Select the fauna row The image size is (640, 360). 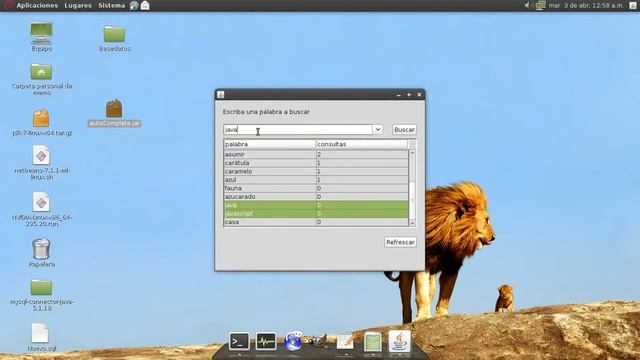tap(316, 188)
